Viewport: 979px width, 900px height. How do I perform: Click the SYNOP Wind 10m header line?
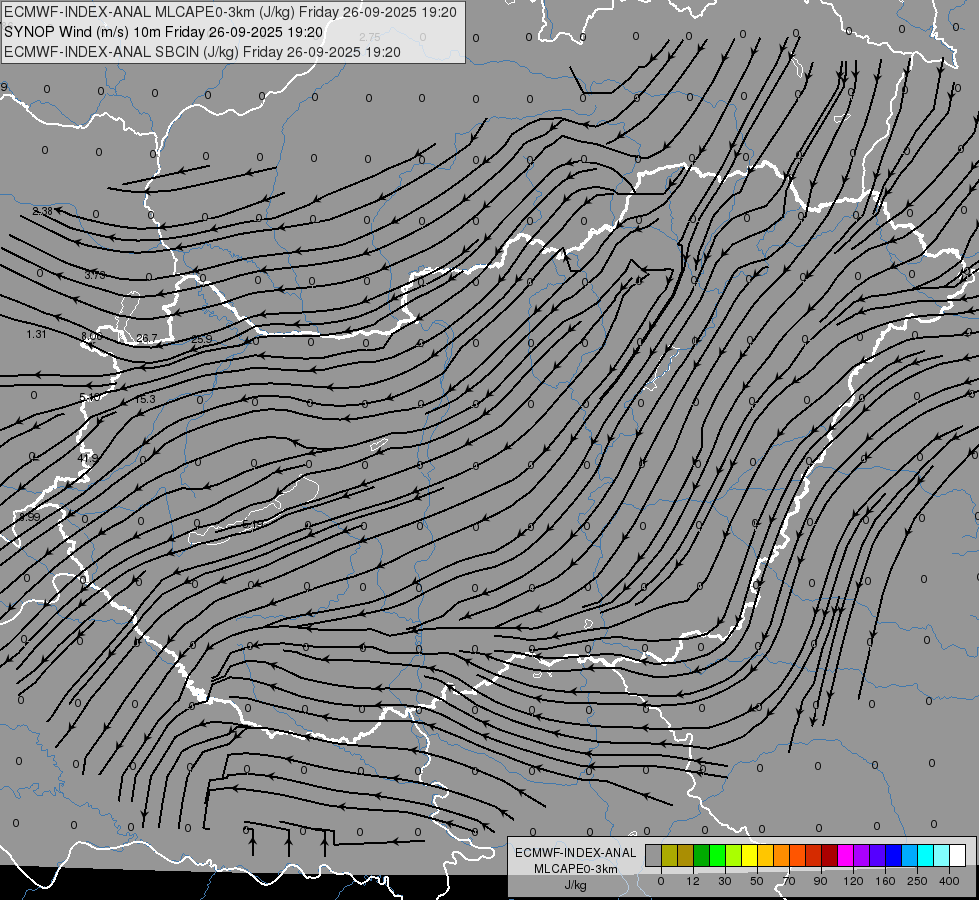coord(164,32)
